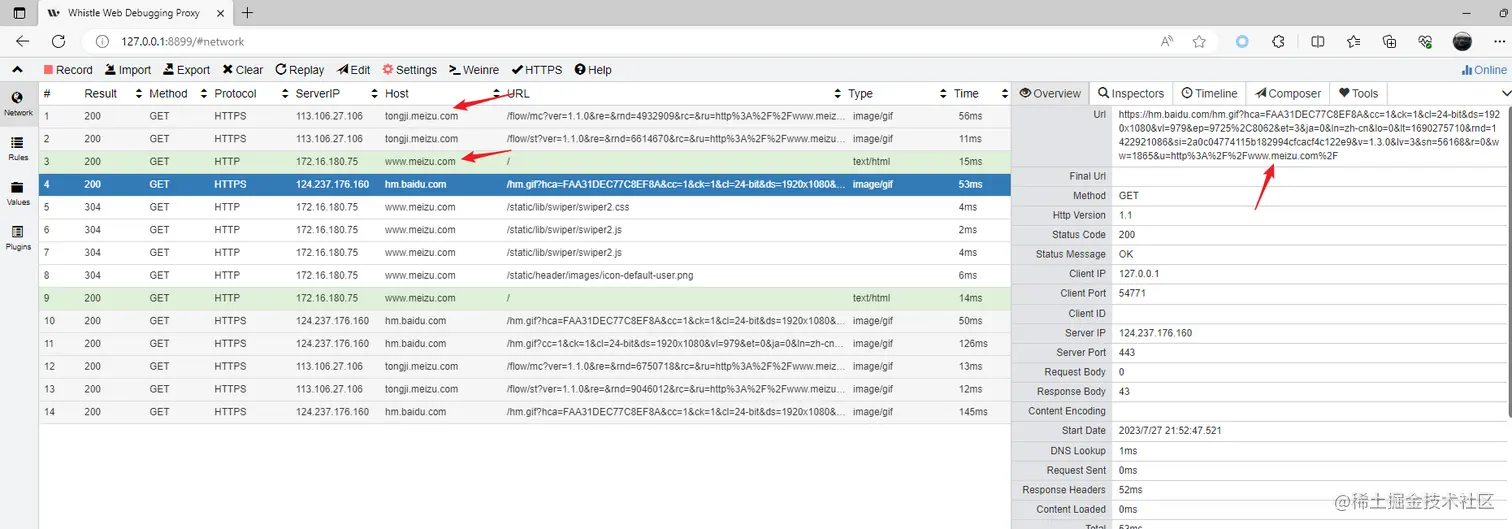Click the Start Date value 2023/7/27
Image resolution: width=1512 pixels, height=529 pixels.
[x=1170, y=431]
